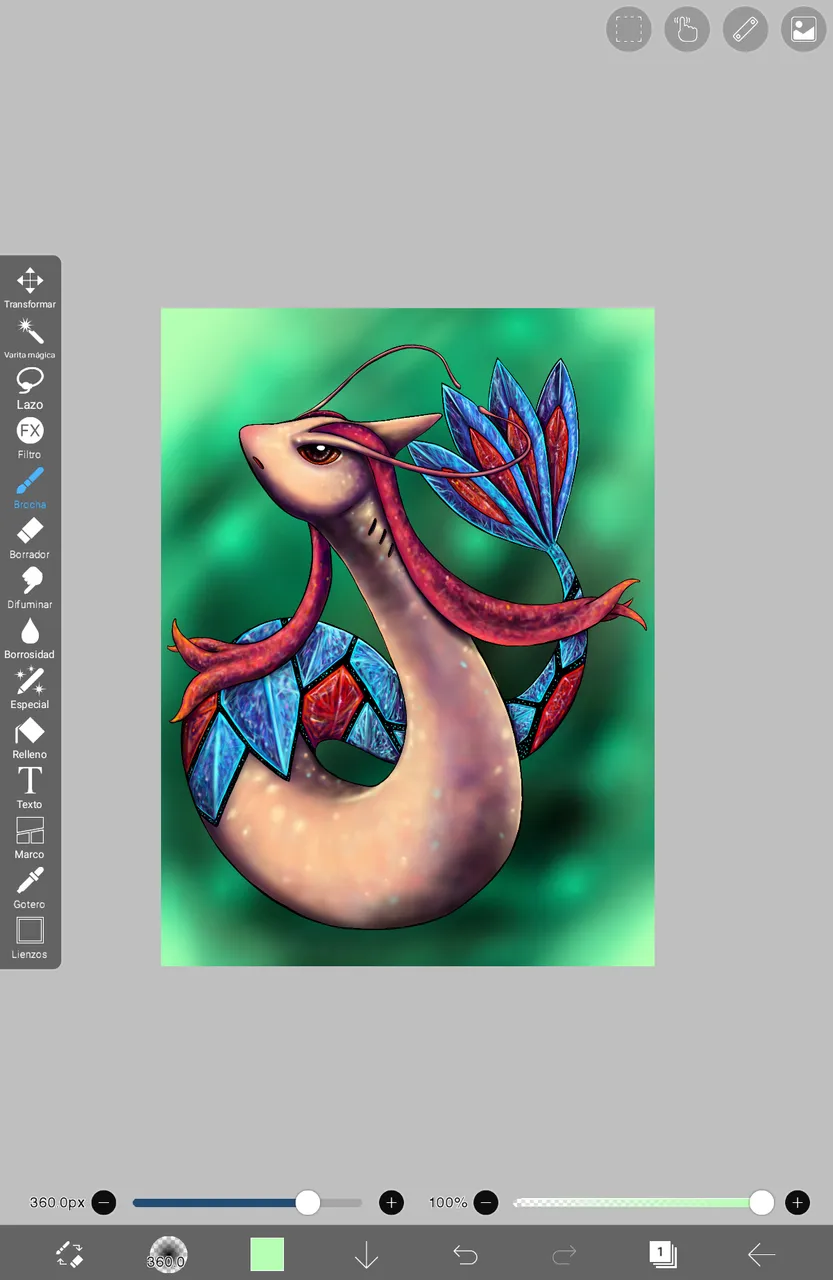Open the Lienzos canvas tool

[x=30, y=938]
